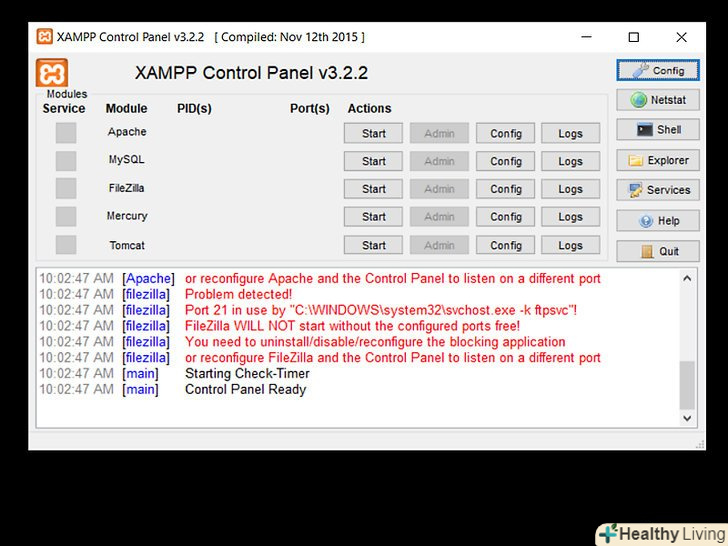Toggle the FileZilla service checkbox

coord(66,188)
